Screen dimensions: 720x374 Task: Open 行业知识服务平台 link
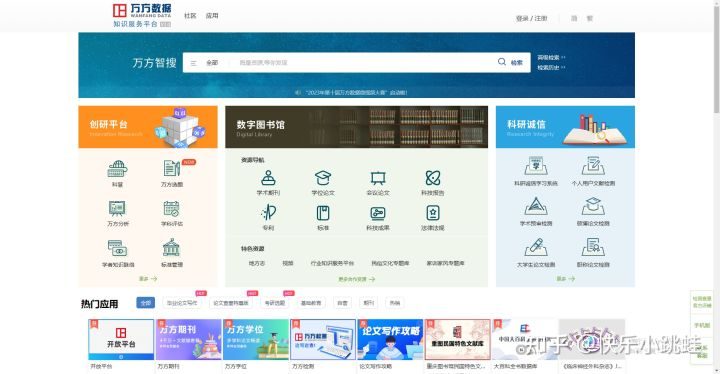[x=332, y=263]
